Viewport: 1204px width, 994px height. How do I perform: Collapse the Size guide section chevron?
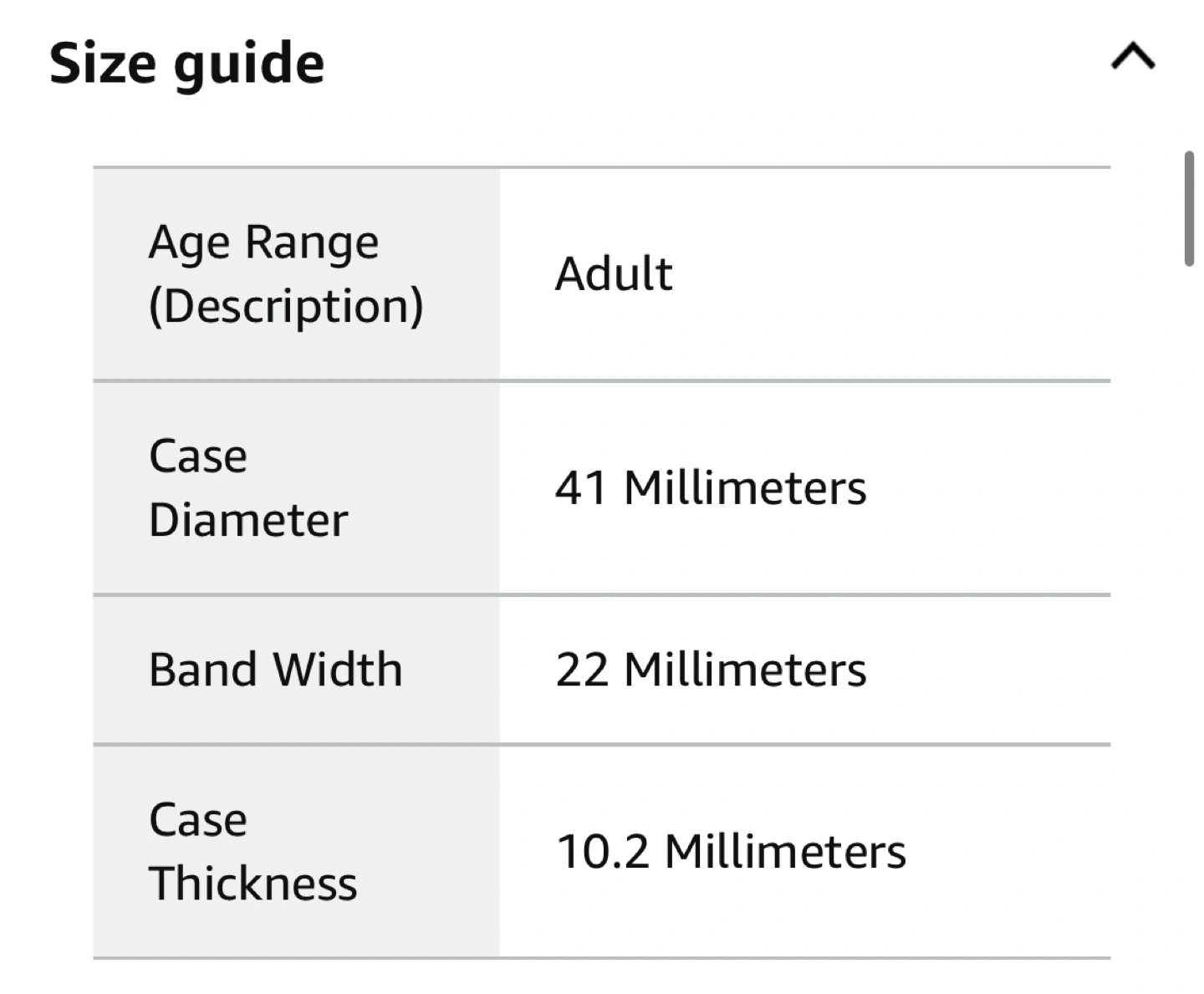[1133, 57]
